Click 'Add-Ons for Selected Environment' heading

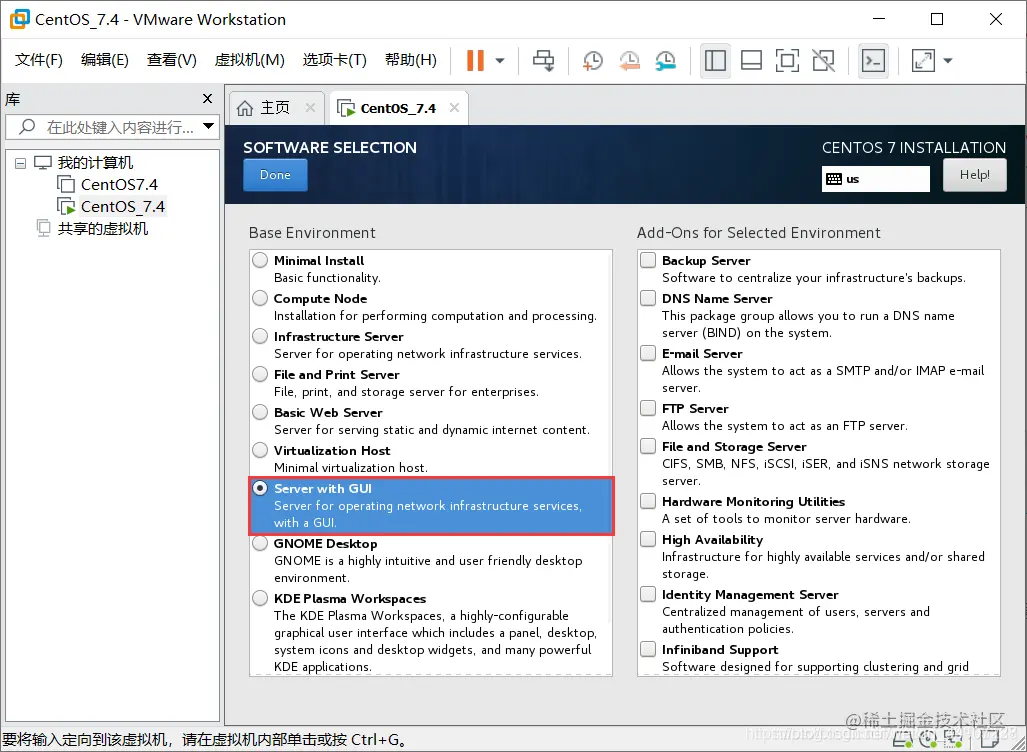pos(758,233)
